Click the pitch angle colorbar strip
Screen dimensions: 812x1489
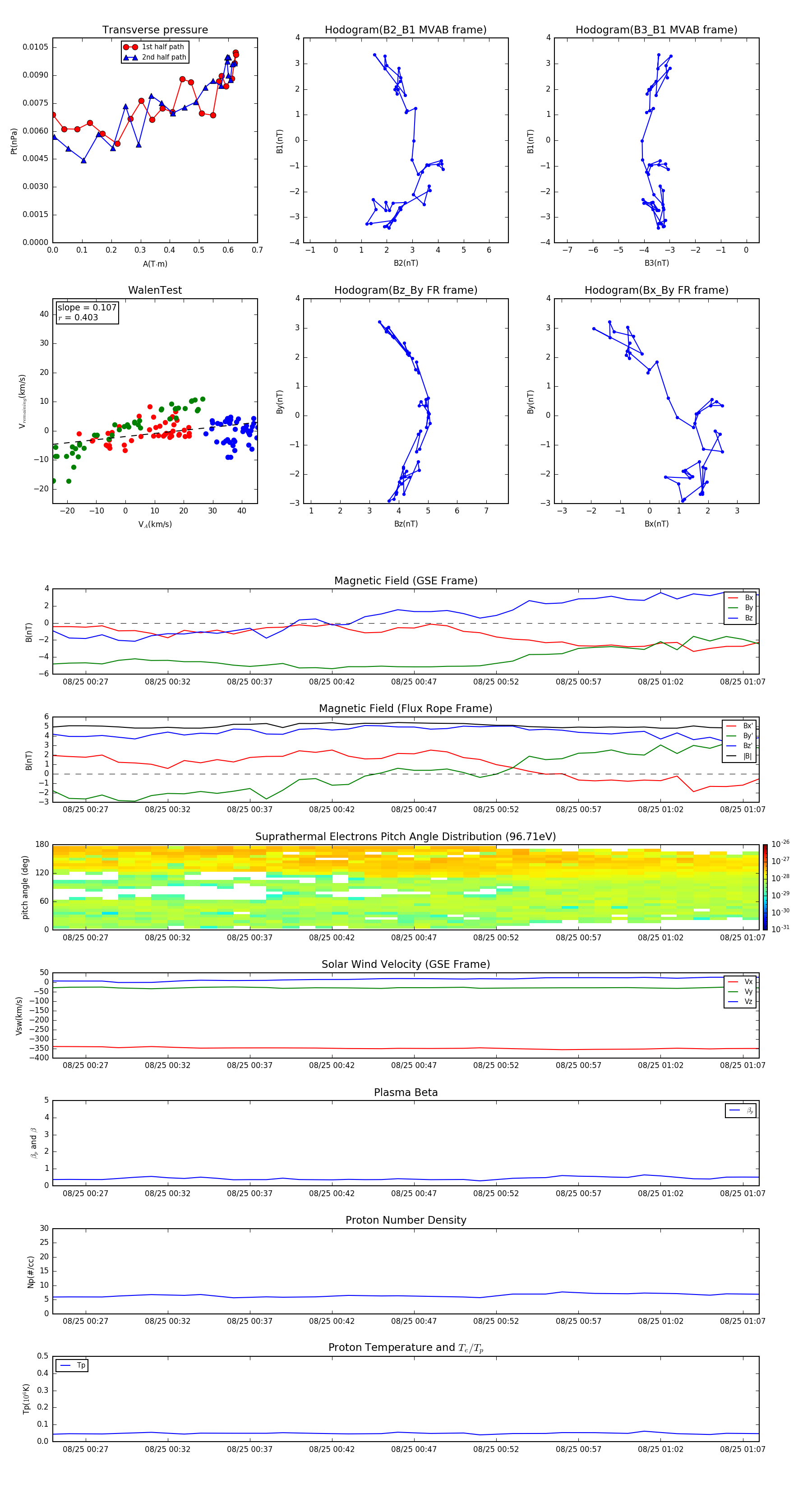click(x=765, y=887)
